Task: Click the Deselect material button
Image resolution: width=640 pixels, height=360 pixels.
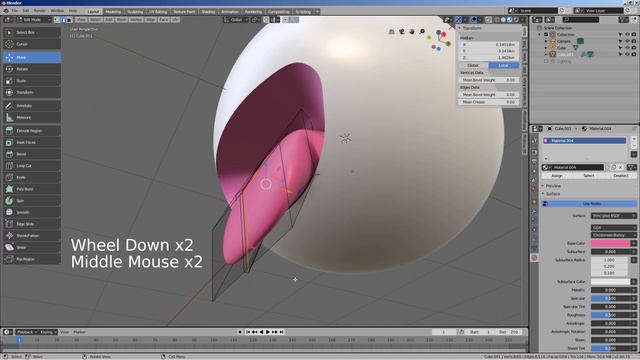Action: click(621, 176)
